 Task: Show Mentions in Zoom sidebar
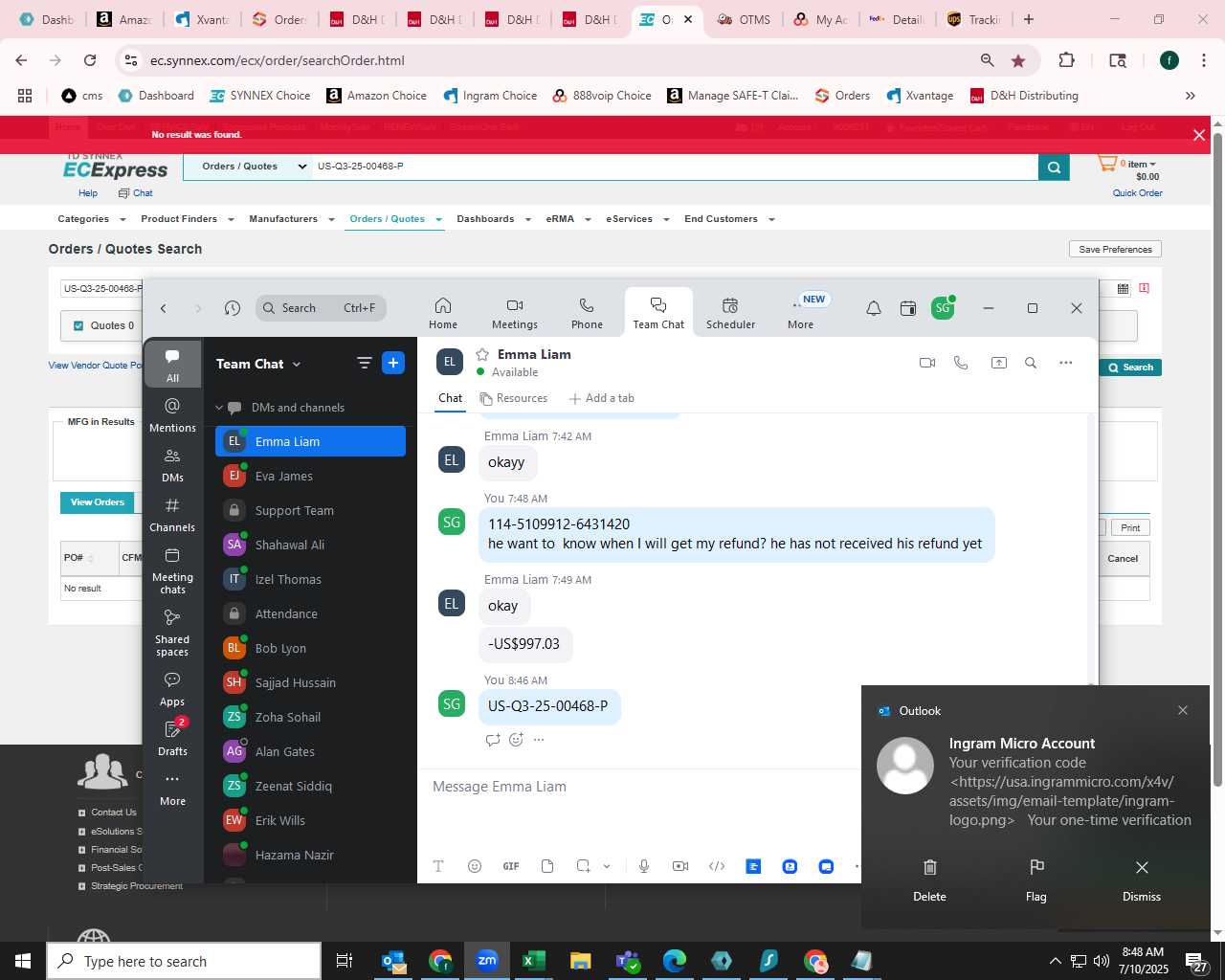(172, 415)
